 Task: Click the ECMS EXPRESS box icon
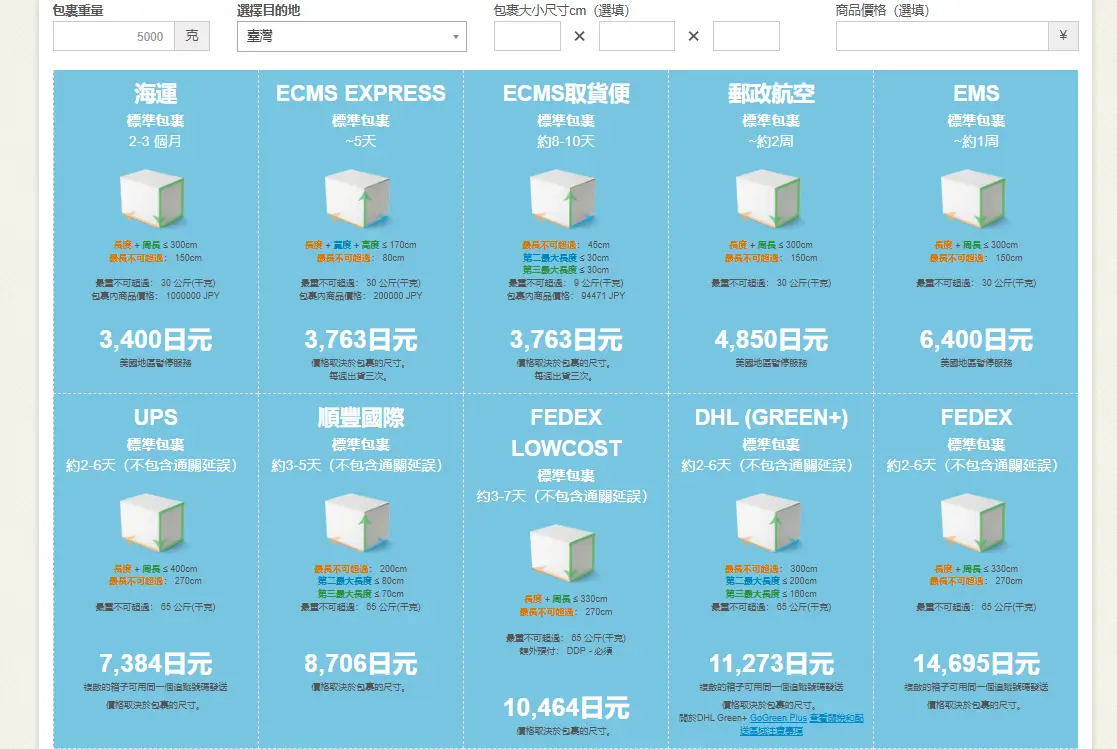[358, 198]
